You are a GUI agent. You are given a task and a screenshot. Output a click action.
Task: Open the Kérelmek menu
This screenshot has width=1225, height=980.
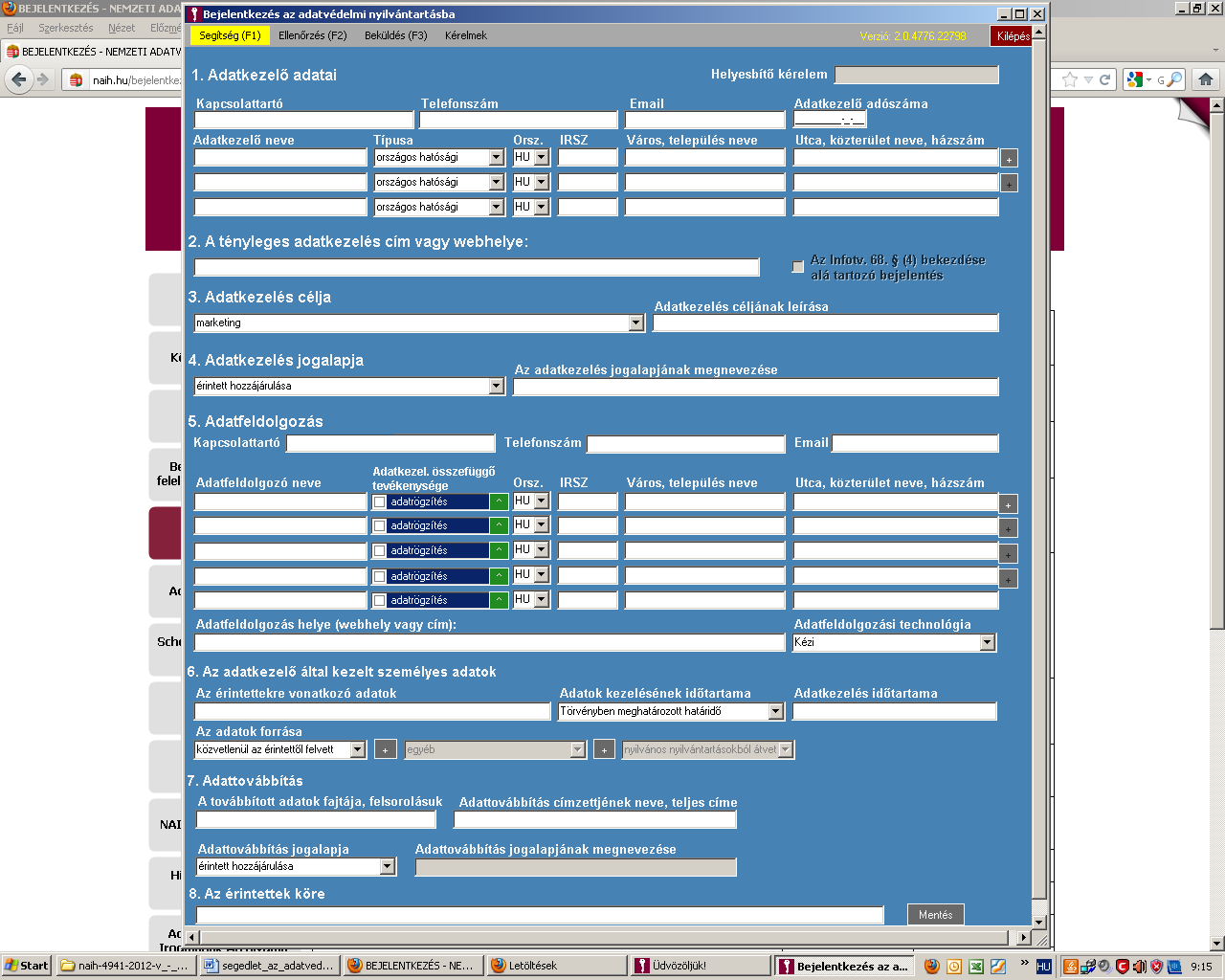466,35
